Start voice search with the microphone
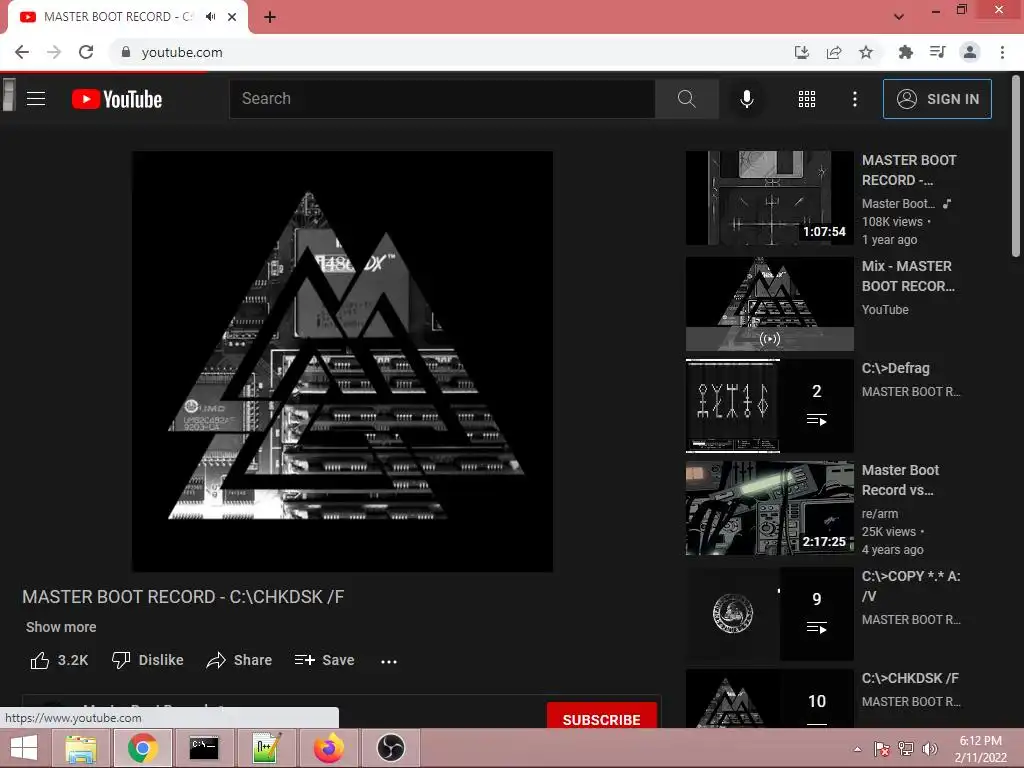Image resolution: width=1024 pixels, height=768 pixels. 746,99
